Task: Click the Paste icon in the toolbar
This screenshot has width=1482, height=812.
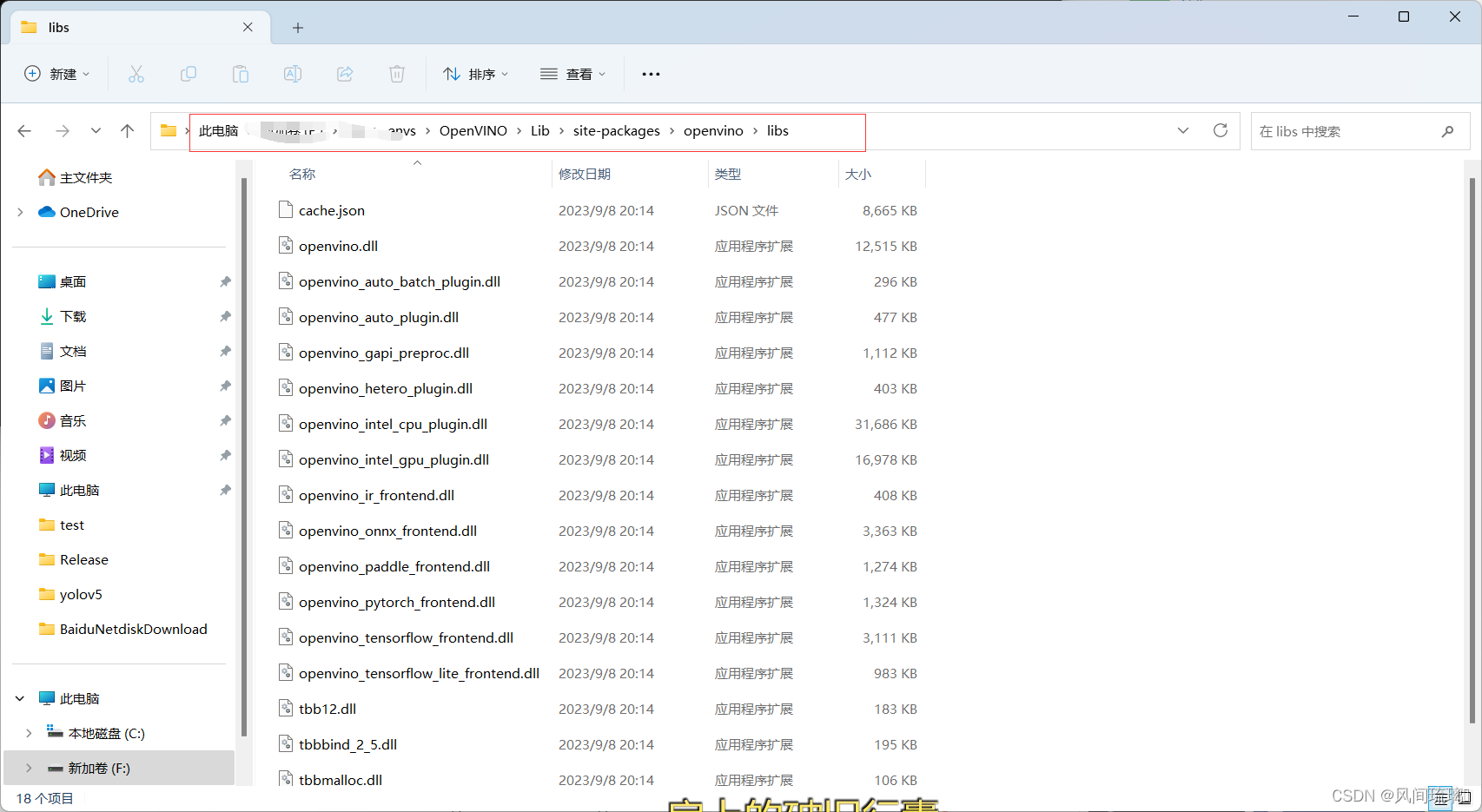Action: (x=241, y=74)
